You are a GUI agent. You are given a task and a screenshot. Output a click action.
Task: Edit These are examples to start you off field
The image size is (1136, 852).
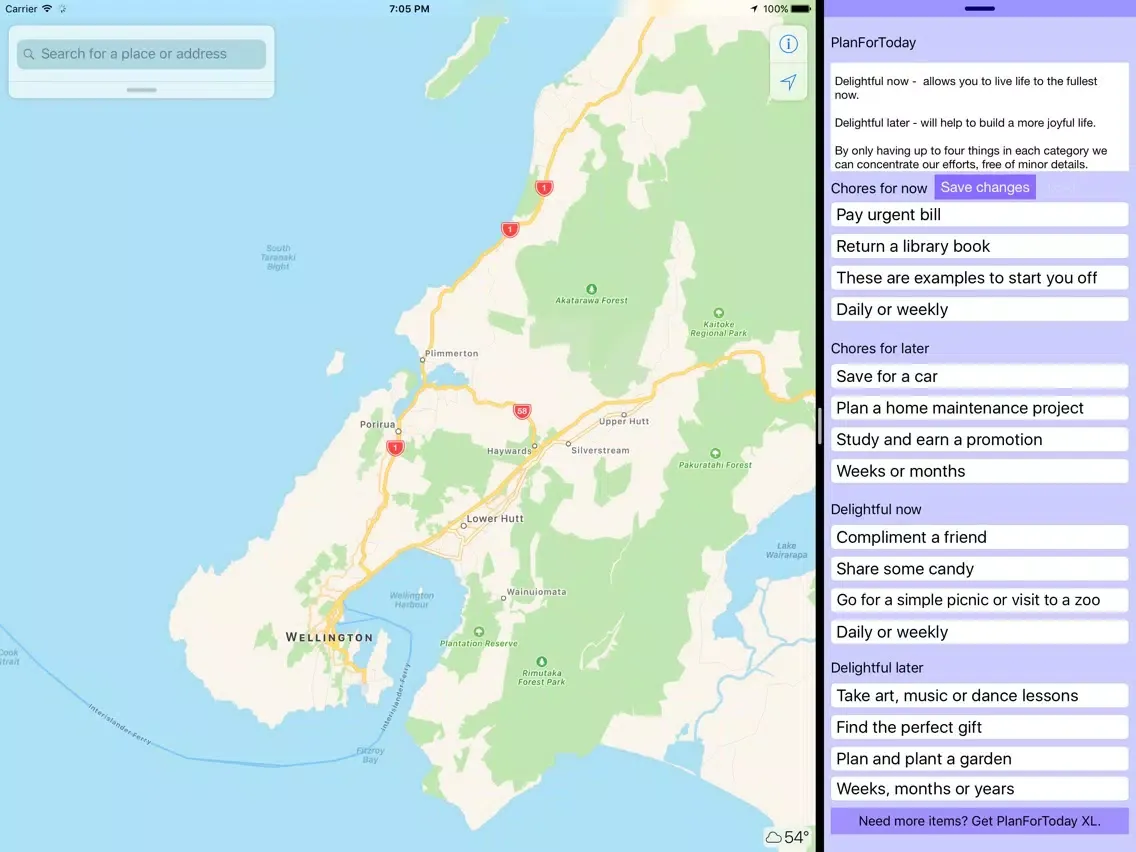(x=980, y=277)
